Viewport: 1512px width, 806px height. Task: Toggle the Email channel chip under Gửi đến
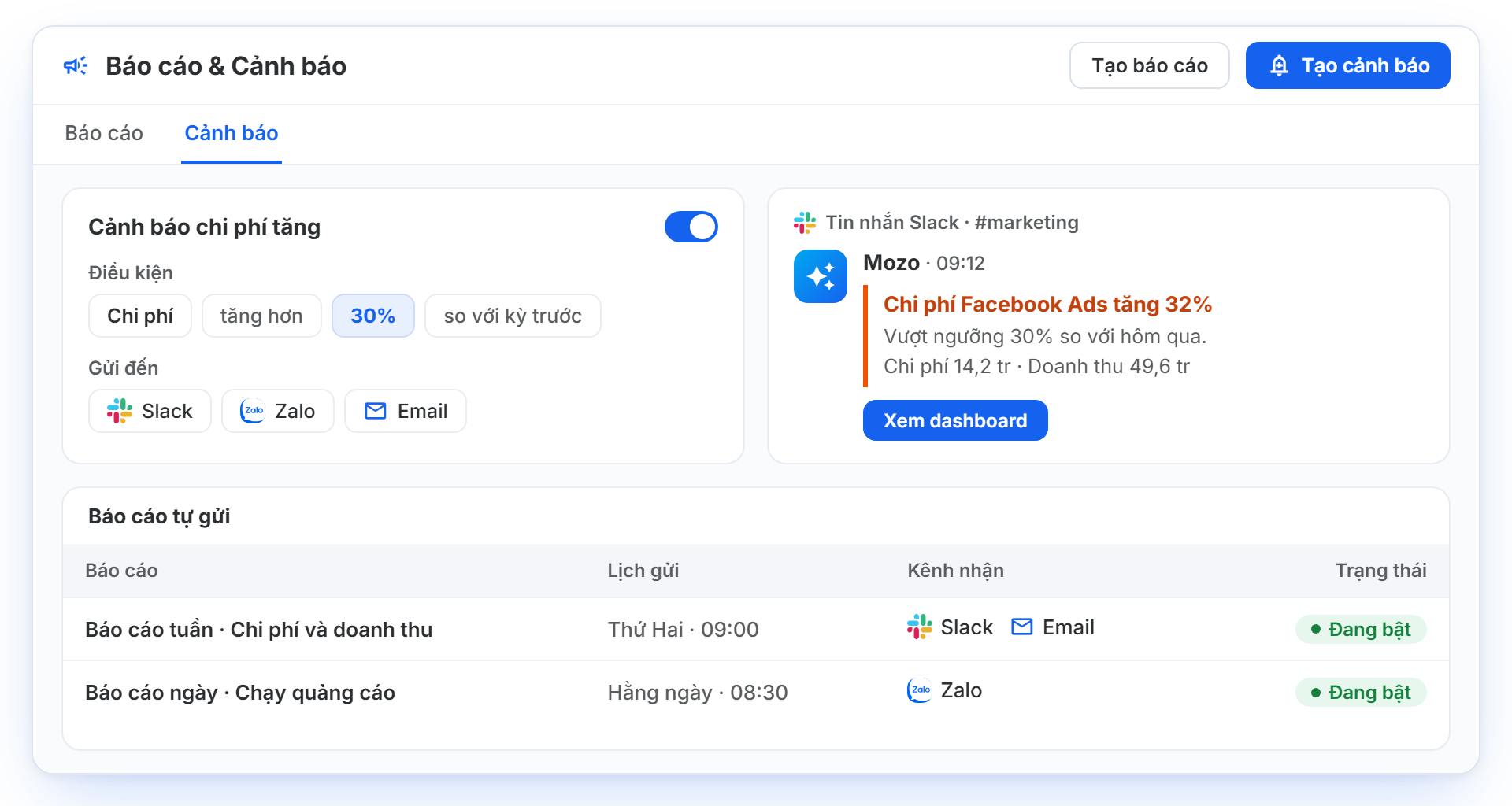[x=406, y=411]
